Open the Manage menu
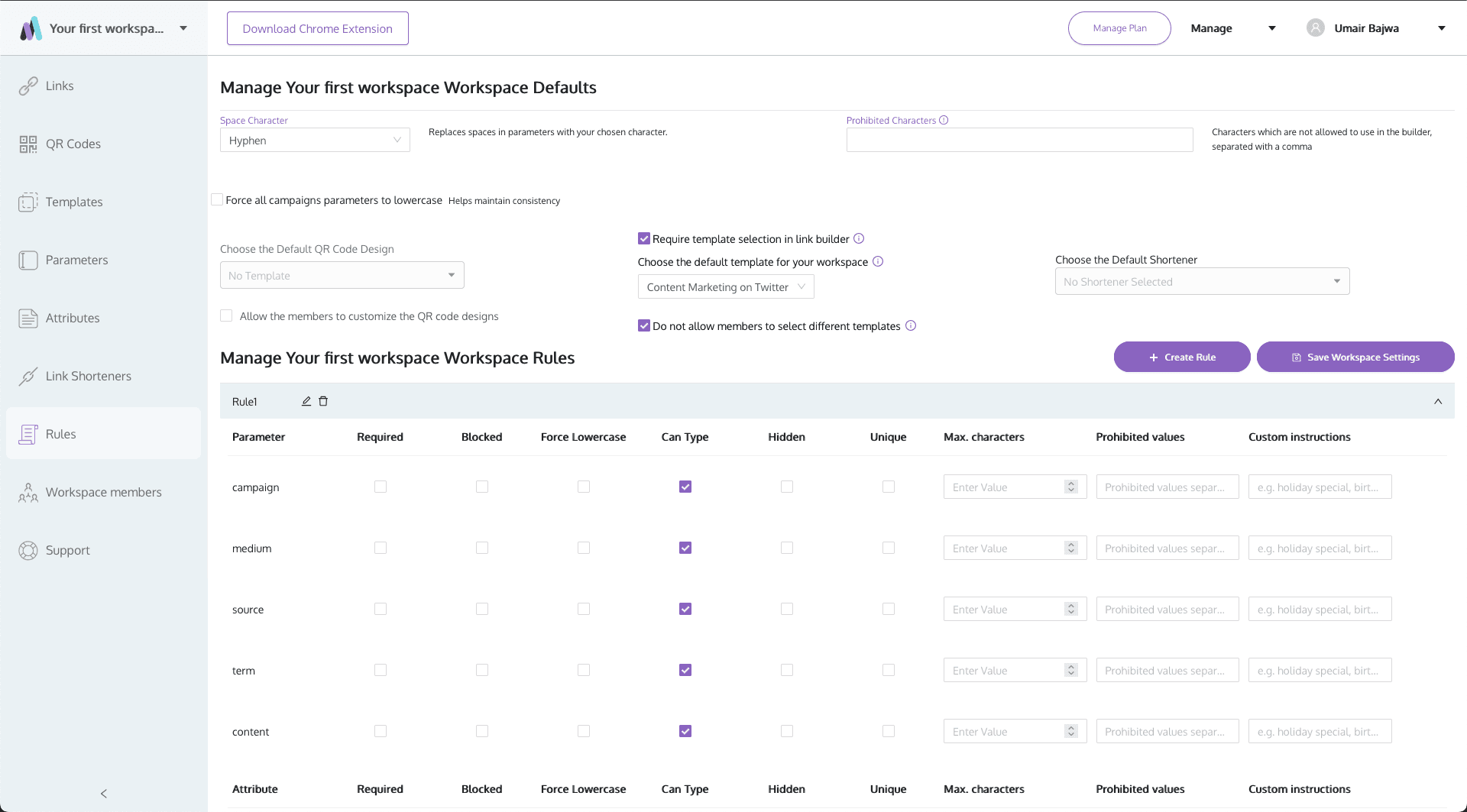The height and width of the screenshot is (812, 1467). pyautogui.click(x=1233, y=28)
